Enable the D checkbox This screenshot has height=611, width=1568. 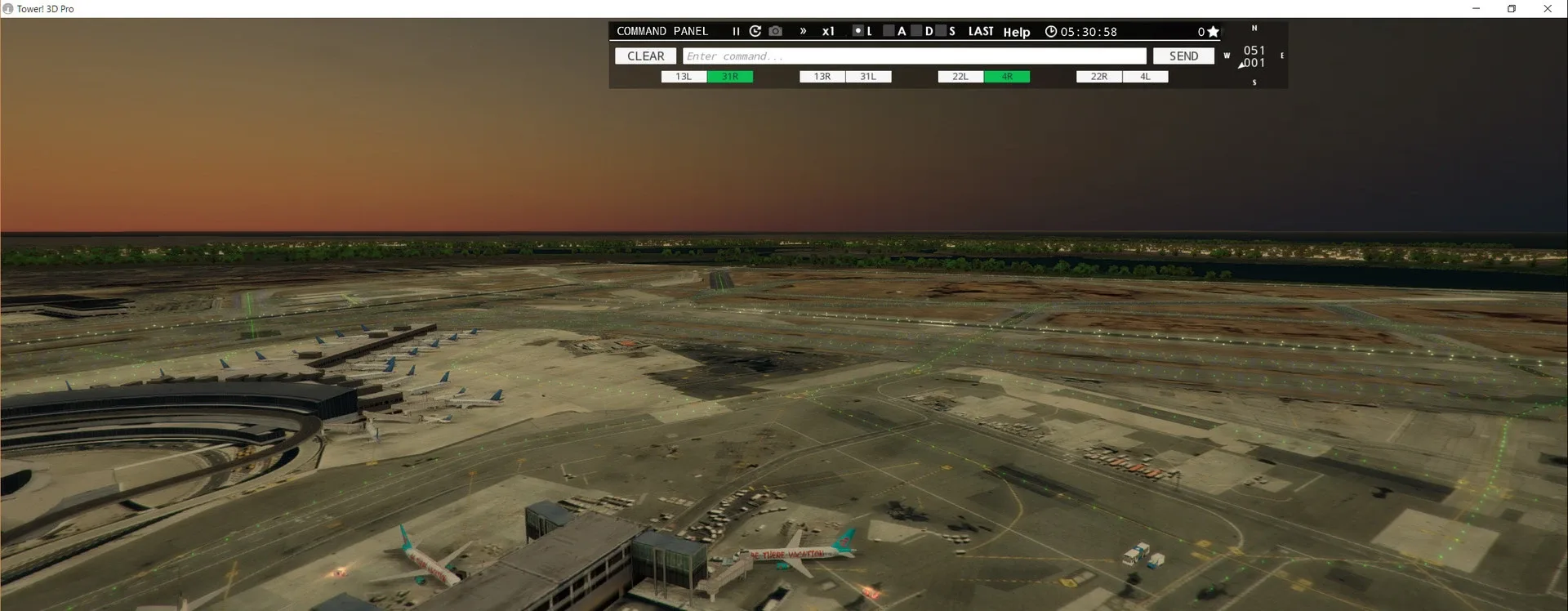point(916,31)
